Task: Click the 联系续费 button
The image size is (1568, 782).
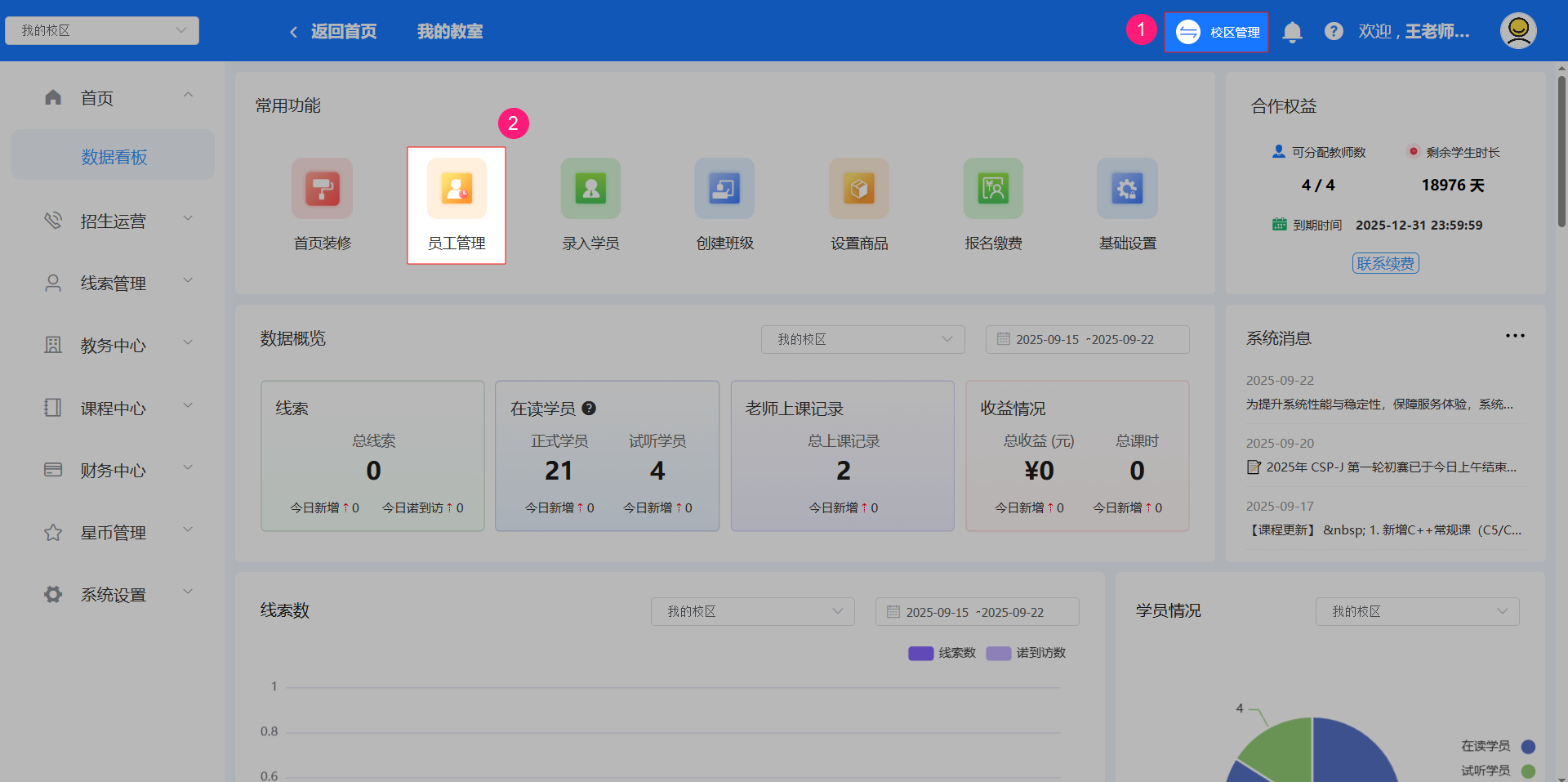Action: (x=1385, y=263)
